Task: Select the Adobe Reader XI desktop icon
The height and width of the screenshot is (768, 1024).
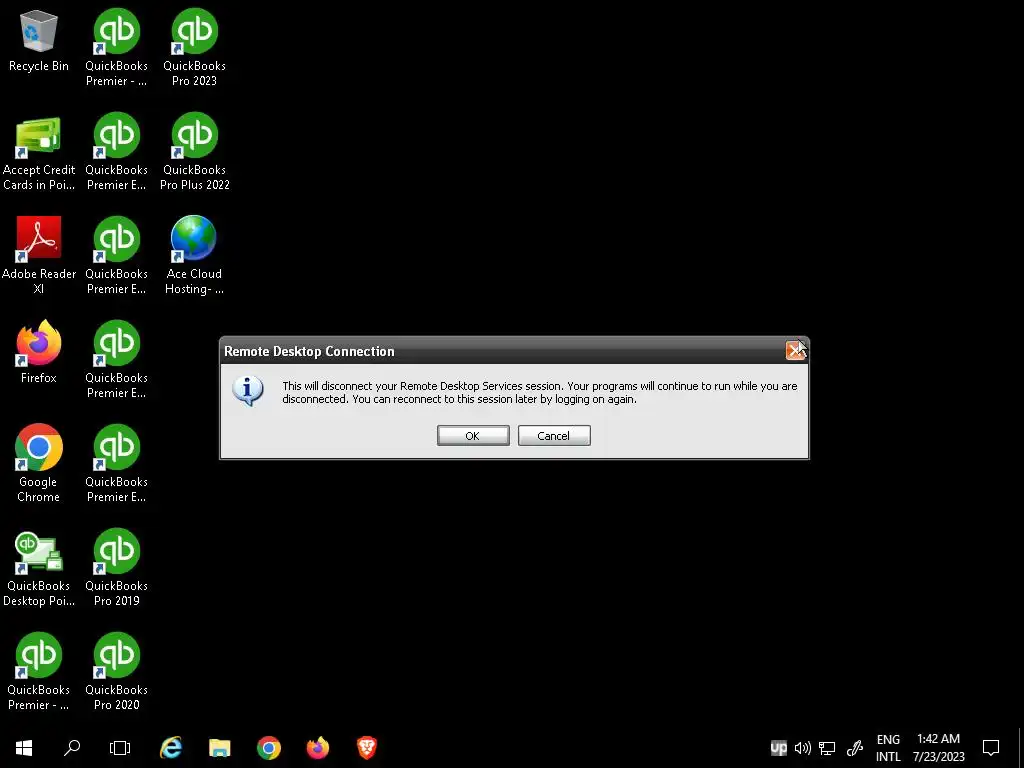Action: (x=39, y=255)
